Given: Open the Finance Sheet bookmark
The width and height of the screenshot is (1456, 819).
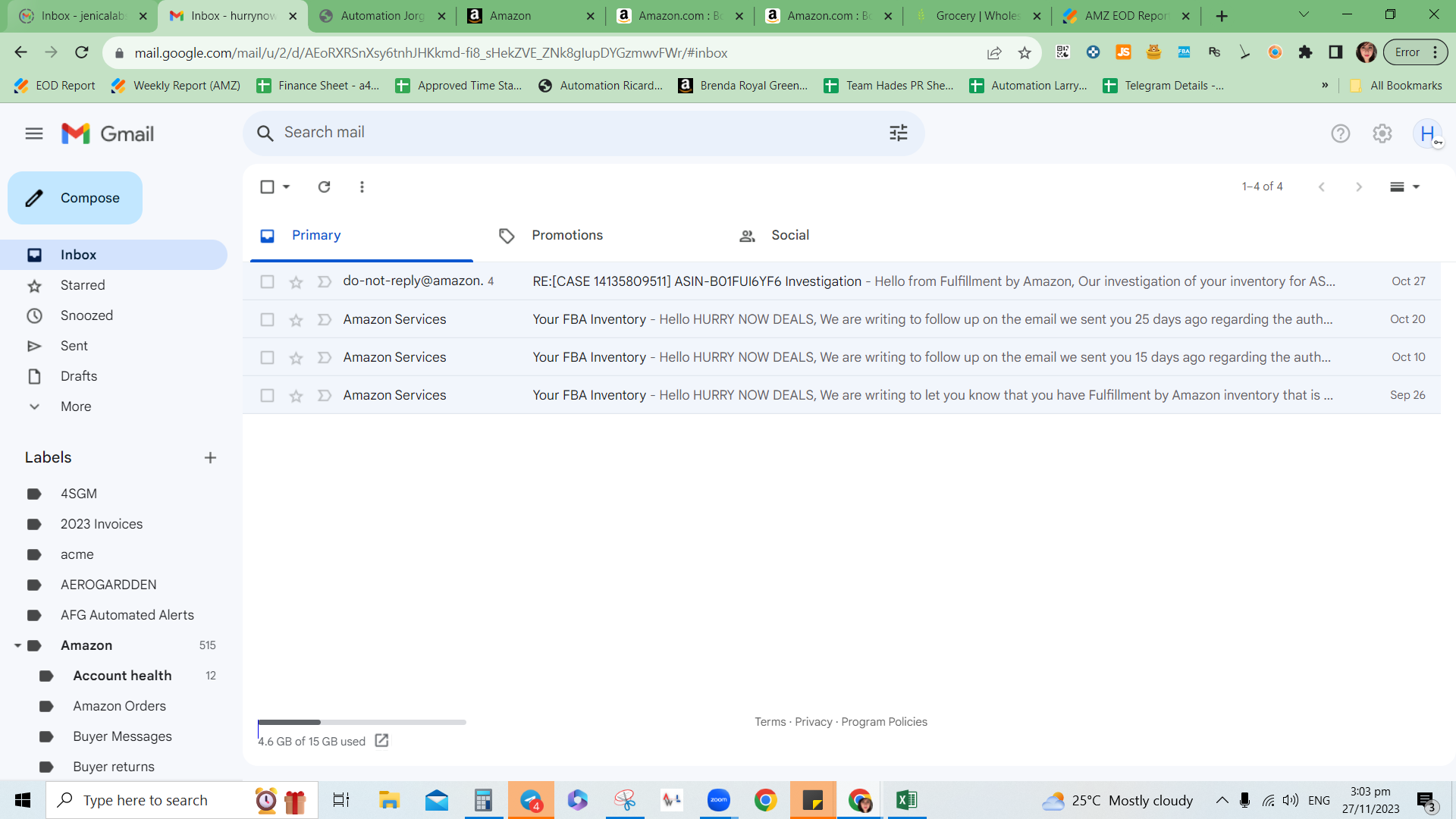Looking at the screenshot, I should point(318,86).
